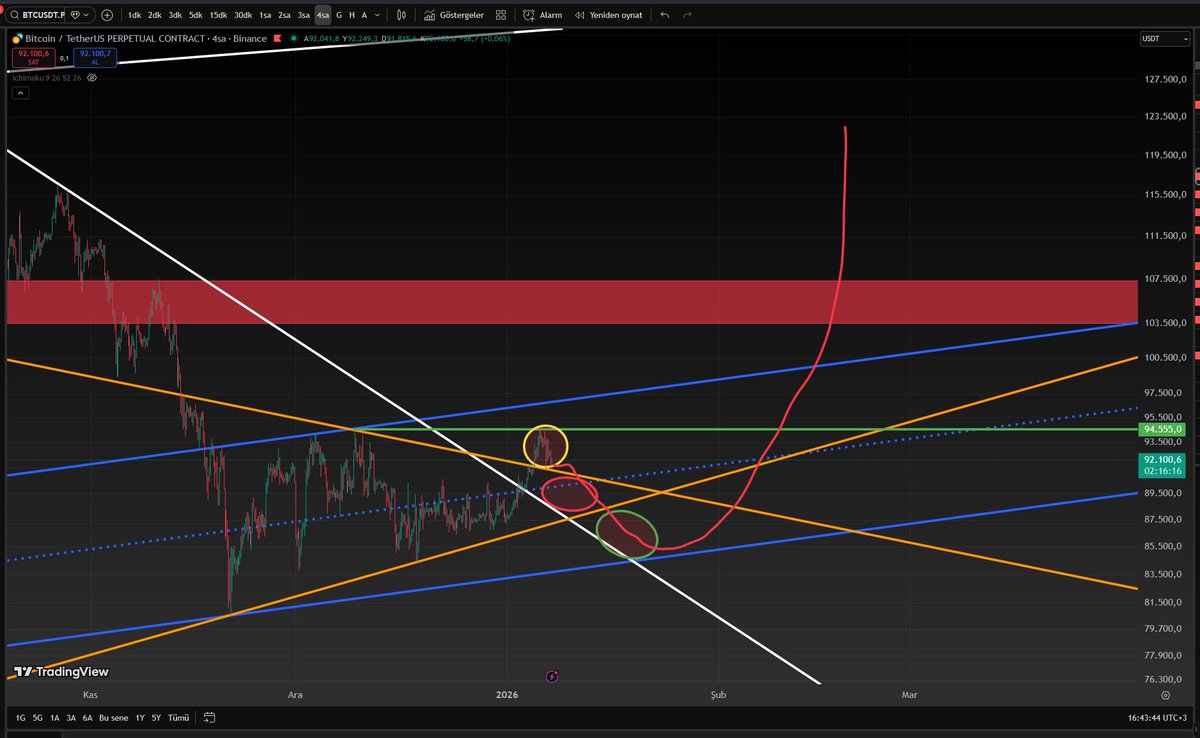Set range to 1A
Viewport: 1200px width, 738px height.
click(x=54, y=717)
